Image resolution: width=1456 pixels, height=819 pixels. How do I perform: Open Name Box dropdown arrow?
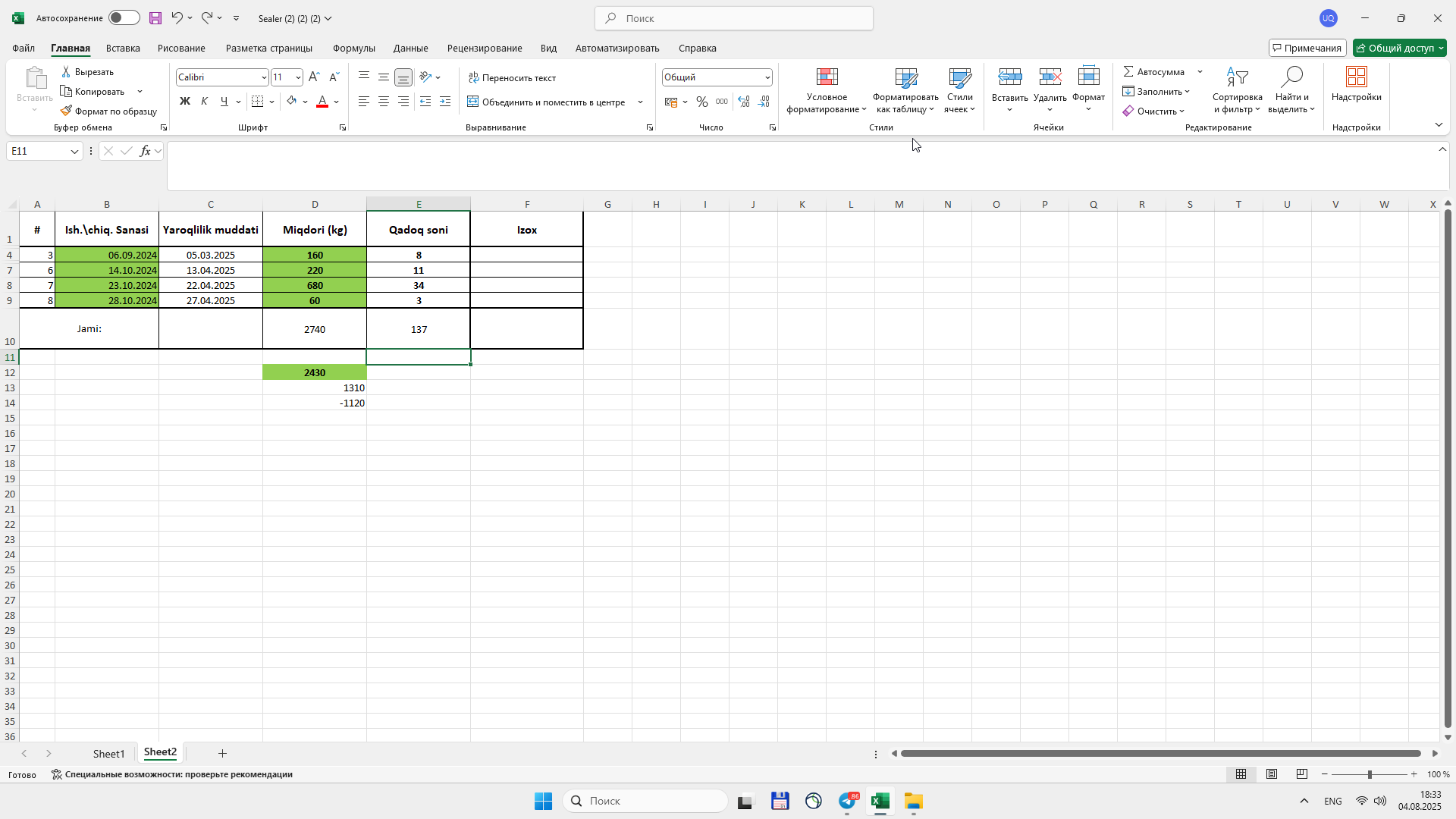pos(74,151)
